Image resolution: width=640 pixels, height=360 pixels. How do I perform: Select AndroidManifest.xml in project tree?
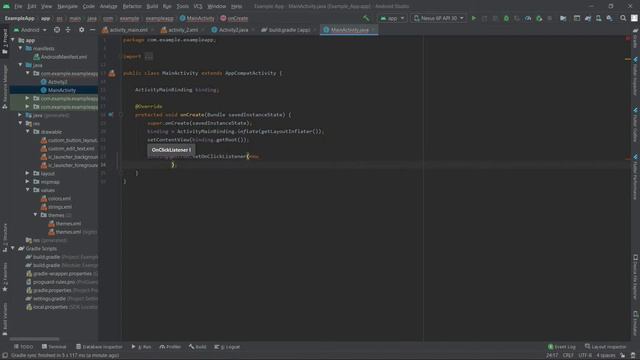tap(60, 57)
